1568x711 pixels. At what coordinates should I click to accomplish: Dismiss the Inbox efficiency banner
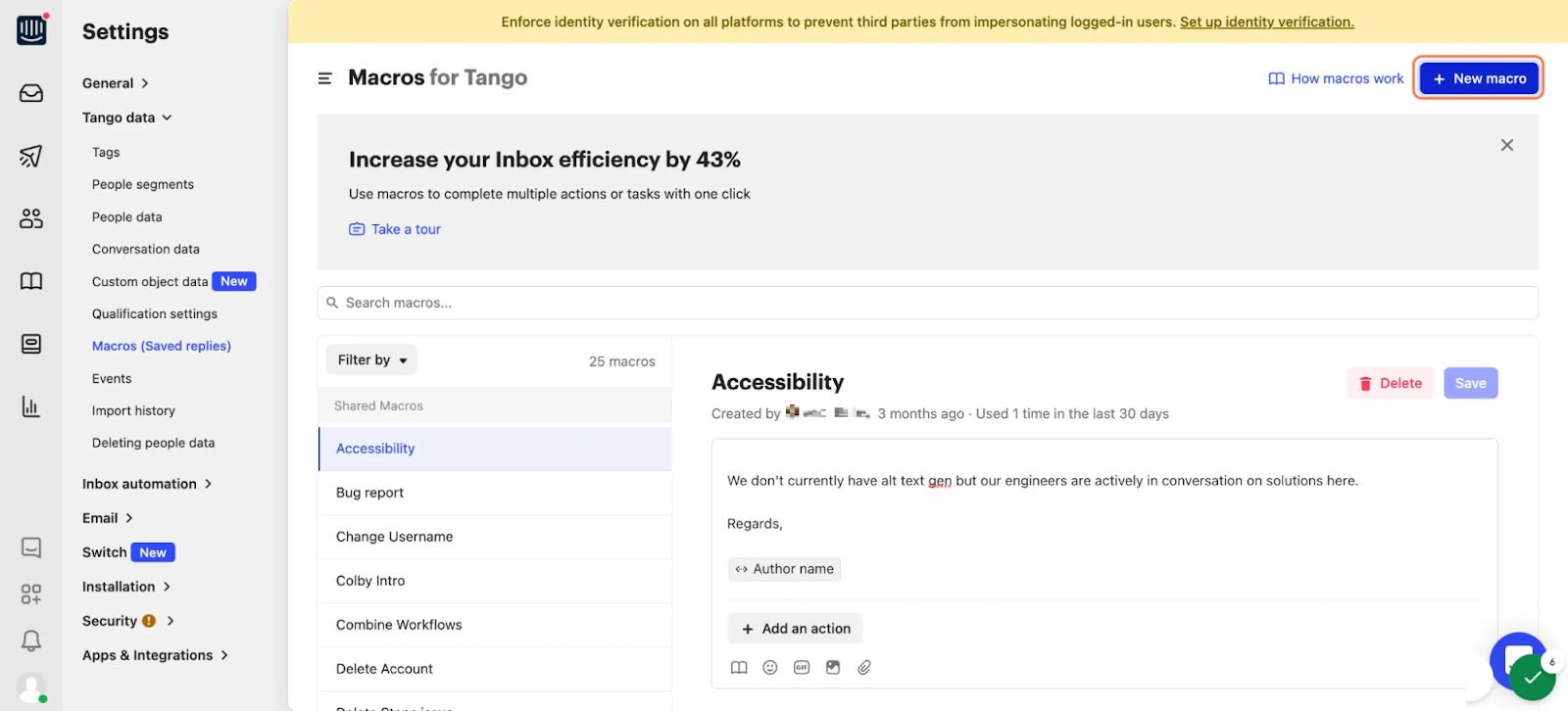tap(1507, 145)
